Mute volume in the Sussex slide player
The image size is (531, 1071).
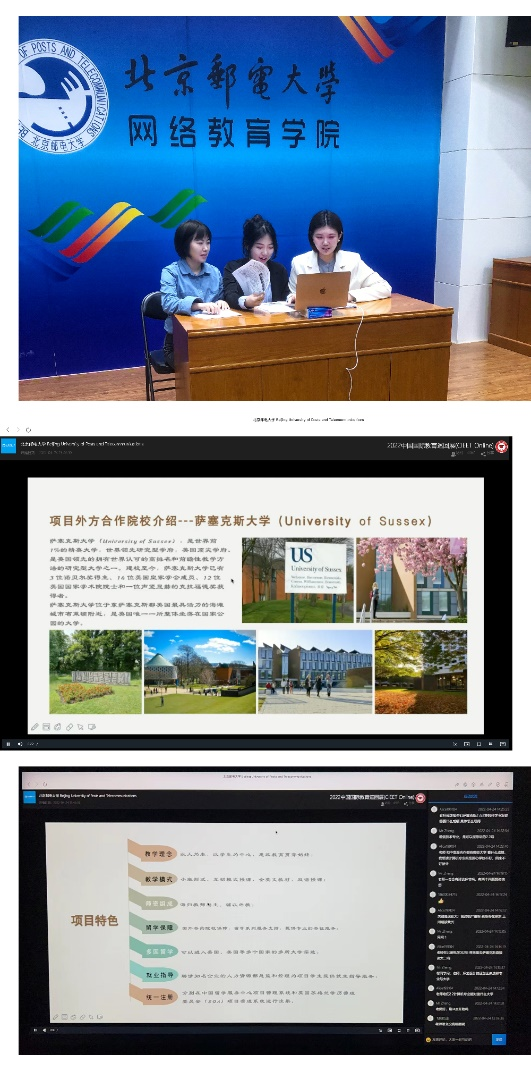[x=20, y=744]
